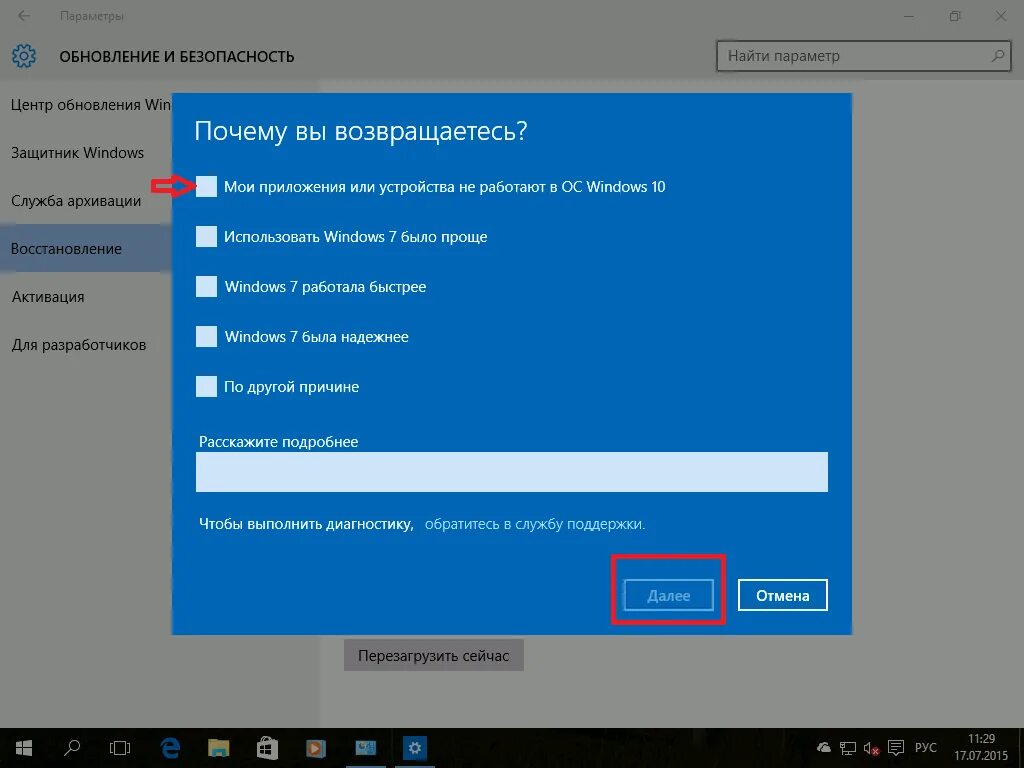Tick 'Использовать Windows 7 было проще' checkbox
The height and width of the screenshot is (768, 1024).
point(206,236)
